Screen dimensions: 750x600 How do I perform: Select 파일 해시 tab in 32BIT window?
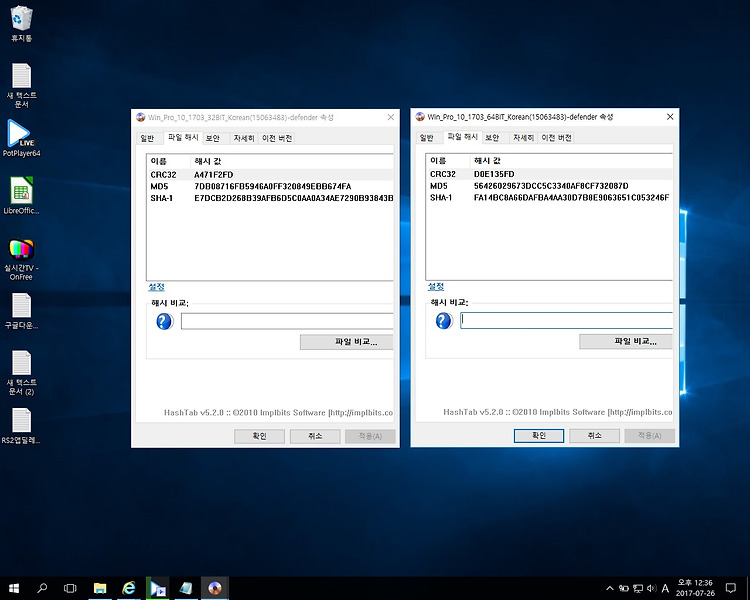[183, 137]
